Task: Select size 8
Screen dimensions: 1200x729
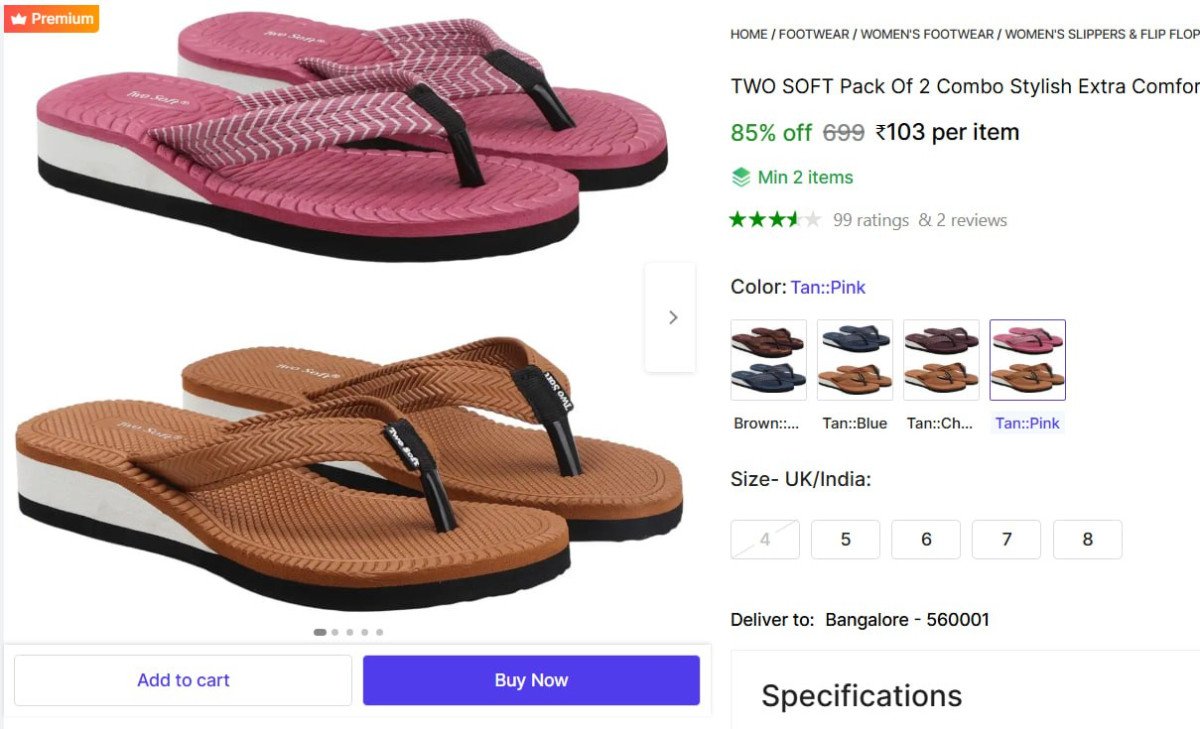Action: 1087,540
